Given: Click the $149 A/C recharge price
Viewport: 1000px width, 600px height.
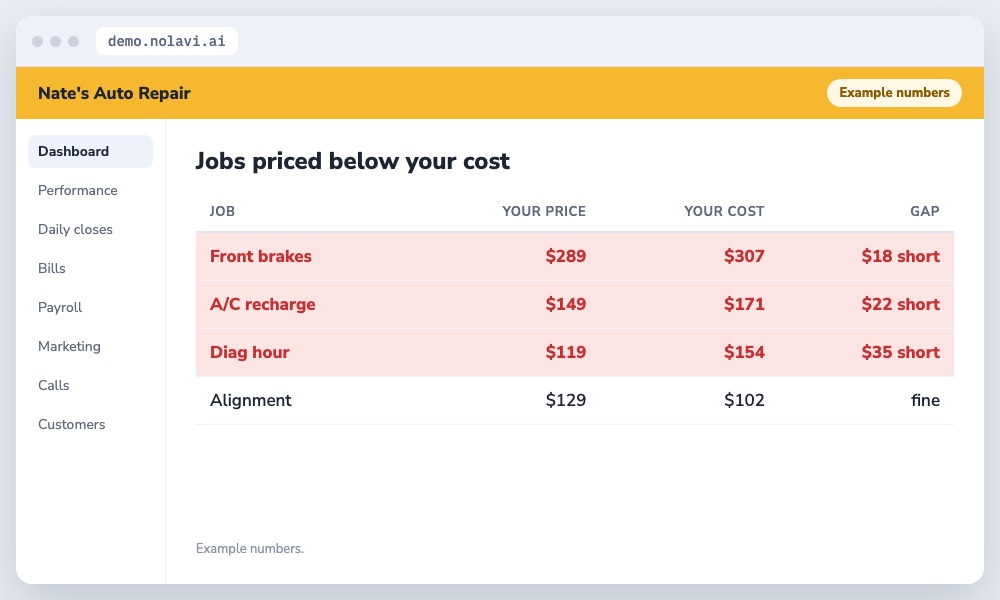Looking at the screenshot, I should [x=566, y=304].
